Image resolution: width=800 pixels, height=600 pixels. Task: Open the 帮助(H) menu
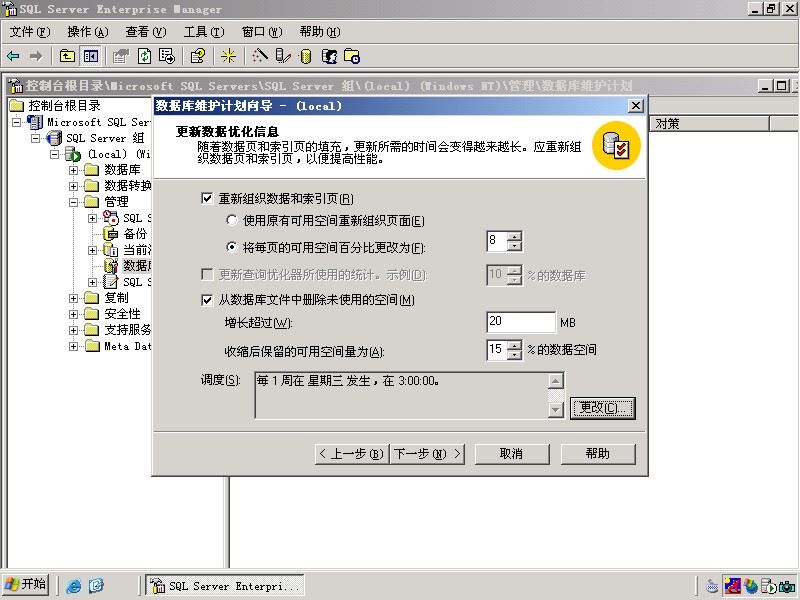tap(320, 32)
